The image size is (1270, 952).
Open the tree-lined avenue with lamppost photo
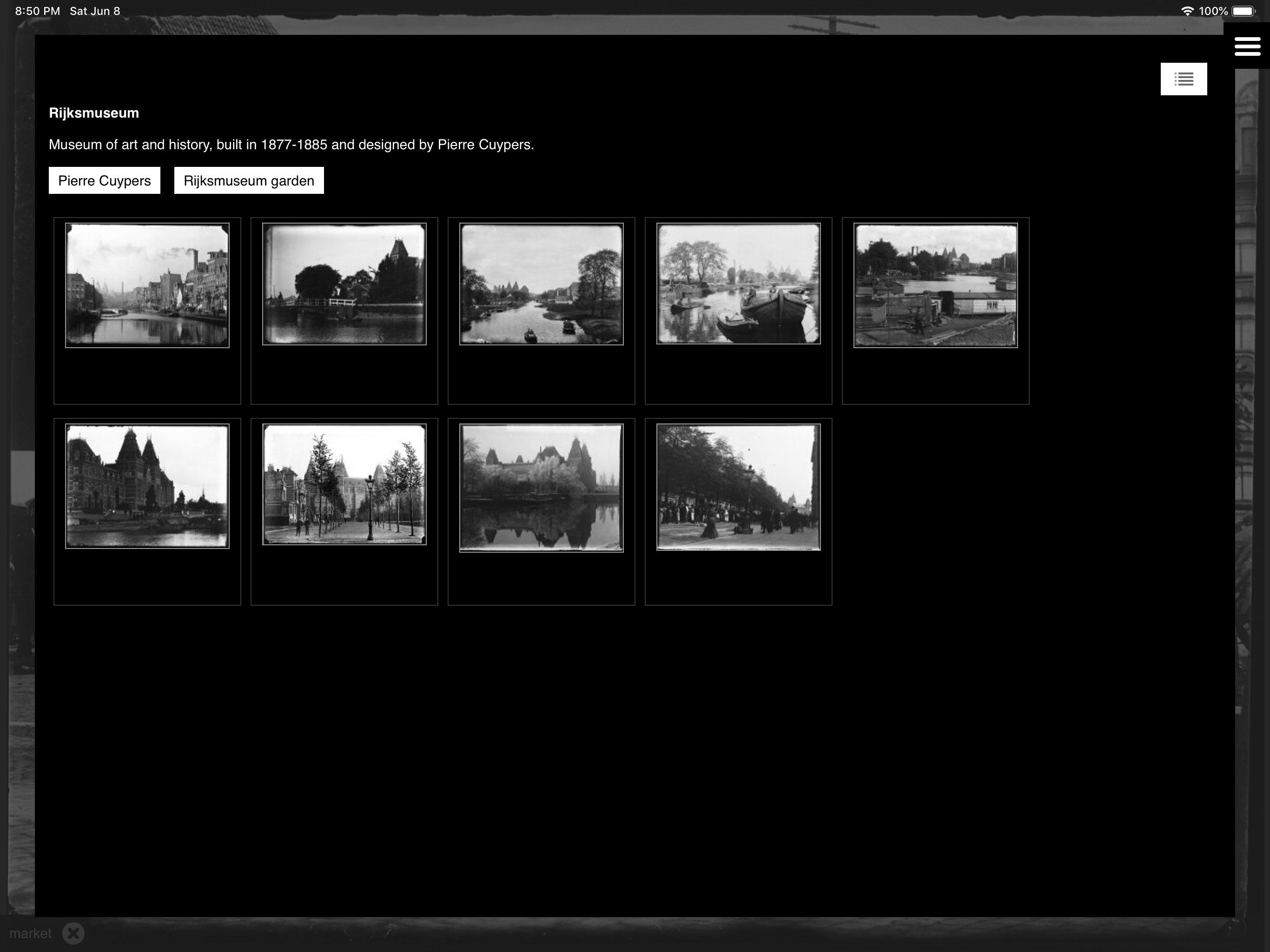344,485
